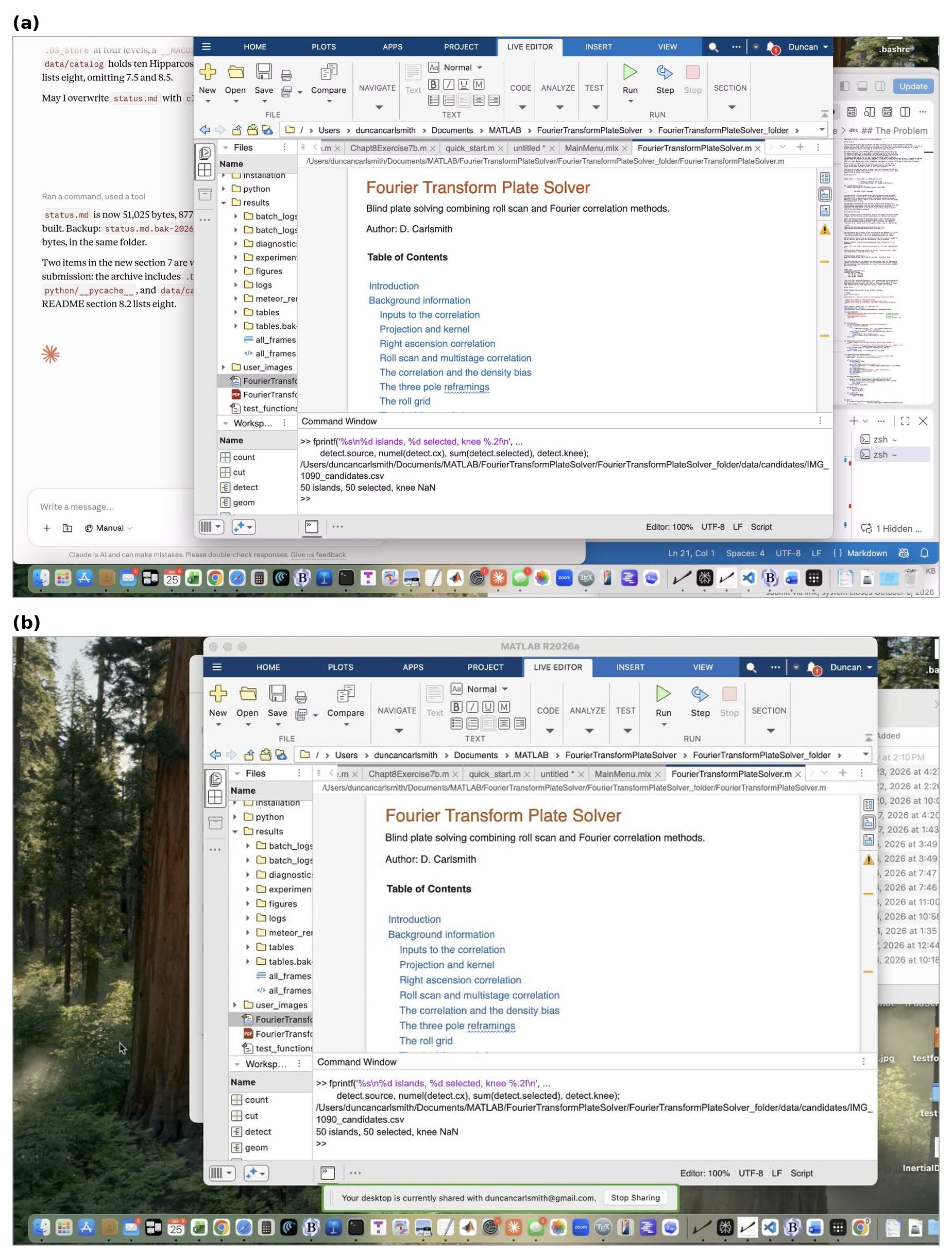In panel (a), click the Print icon
Viewport: 952px width, 1258px height.
coord(286,75)
